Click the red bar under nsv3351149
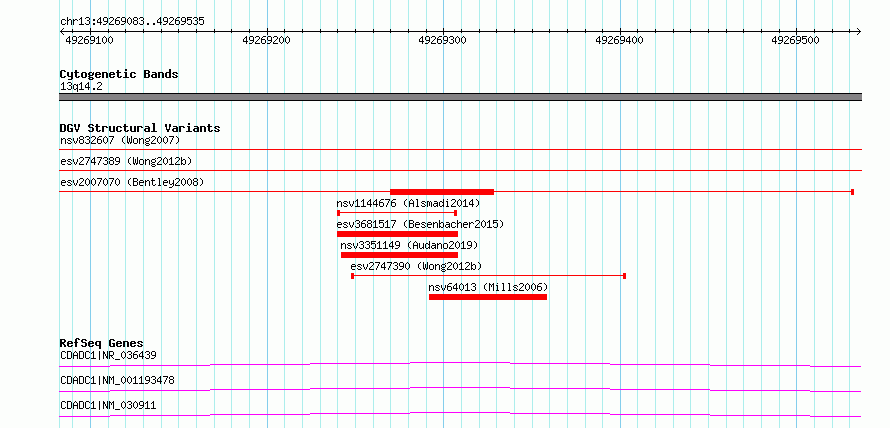Image resolution: width=890 pixels, height=428 pixels. tap(399, 255)
